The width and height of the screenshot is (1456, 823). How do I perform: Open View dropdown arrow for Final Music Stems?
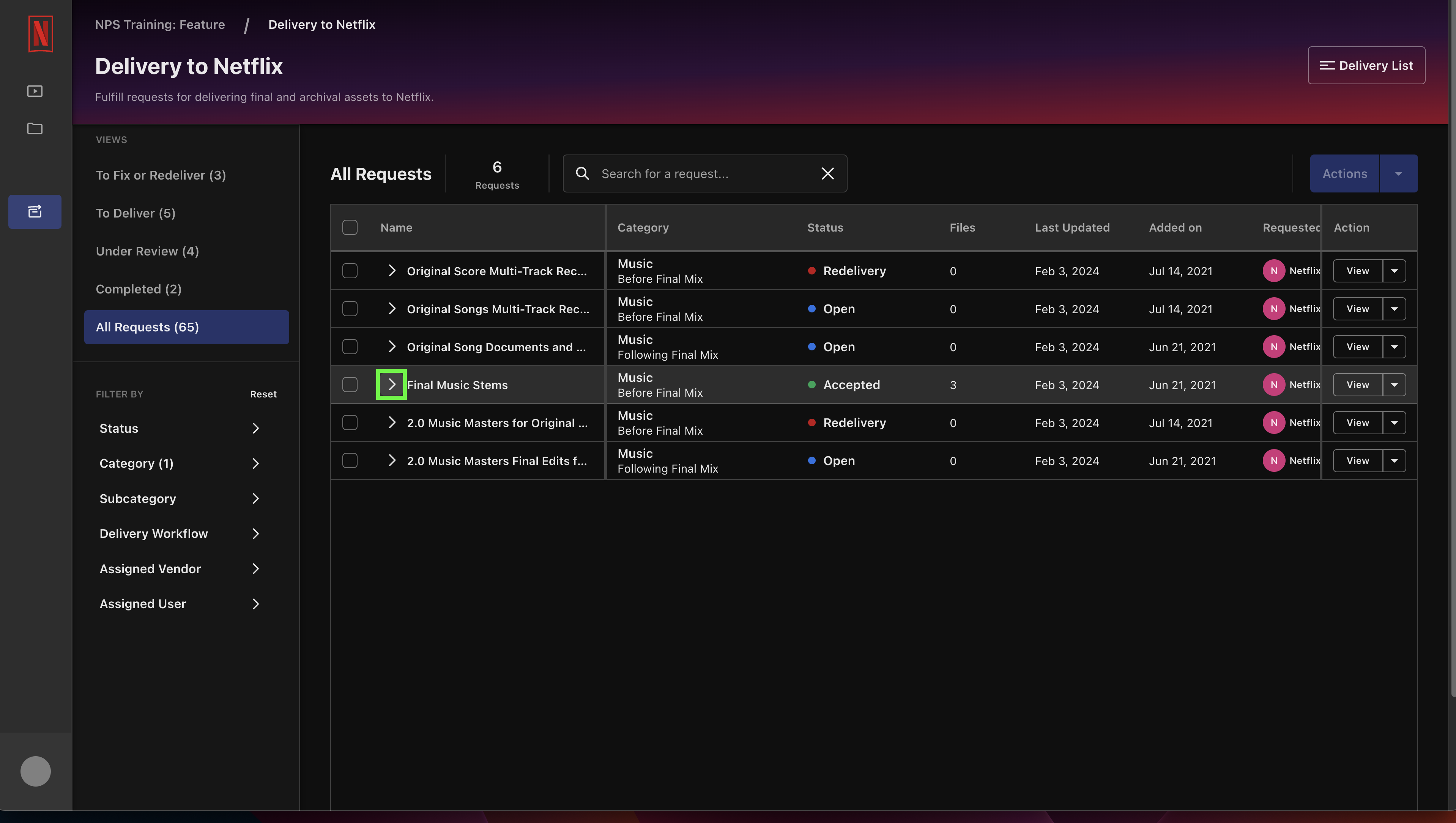click(1395, 385)
